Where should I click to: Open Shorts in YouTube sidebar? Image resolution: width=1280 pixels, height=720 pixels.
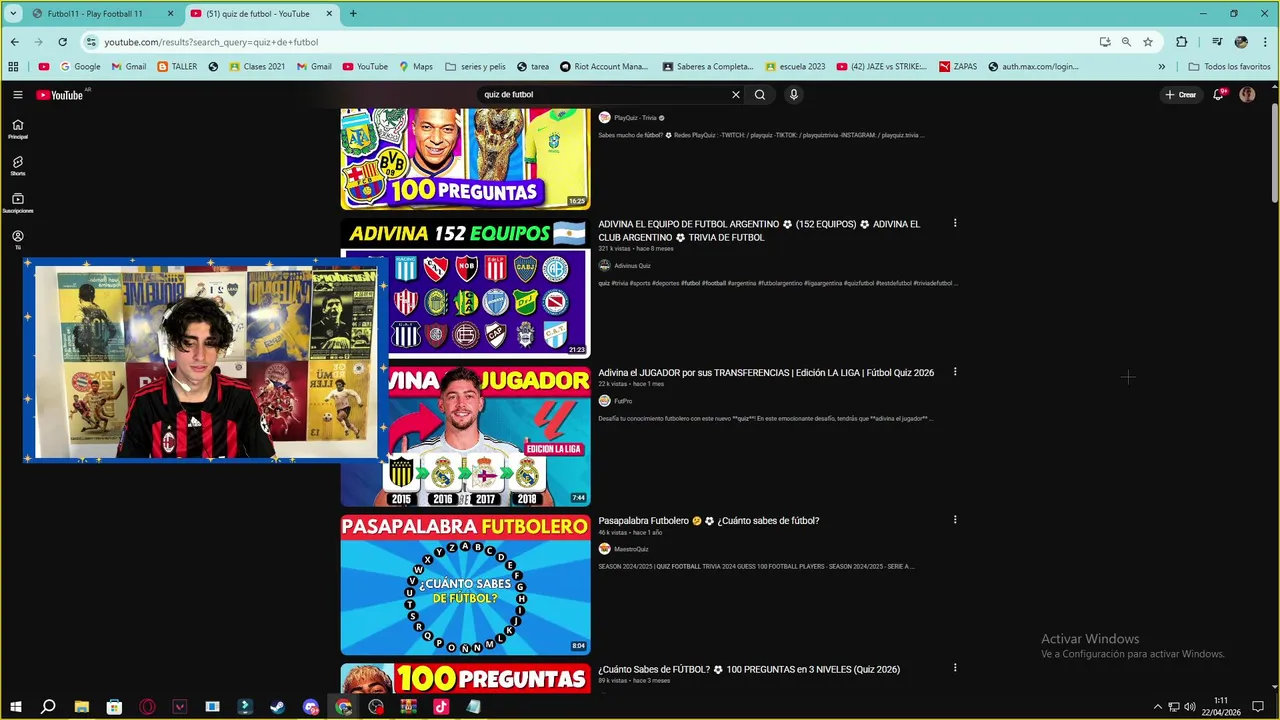[x=18, y=166]
